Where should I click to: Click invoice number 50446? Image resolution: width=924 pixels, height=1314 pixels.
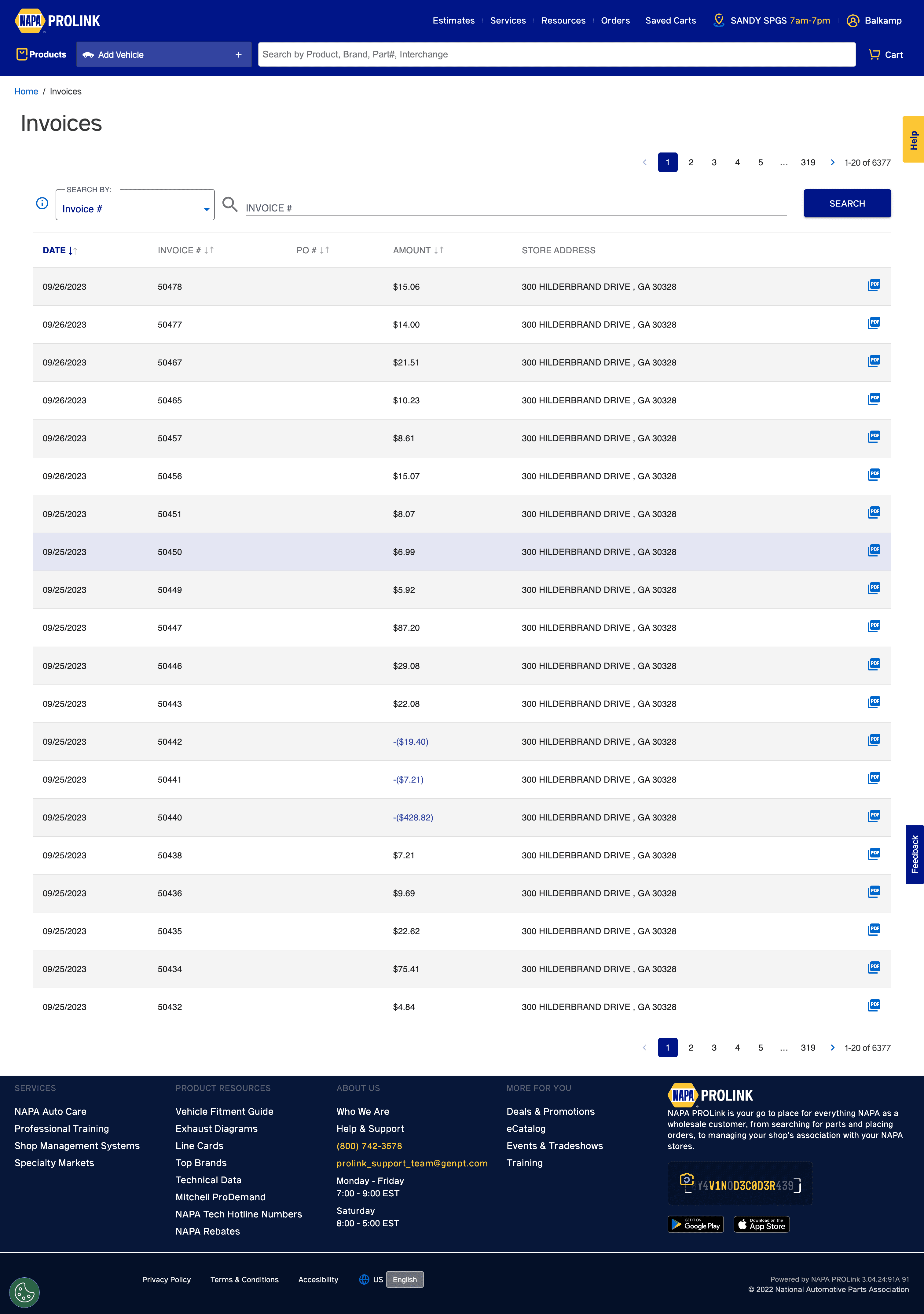pos(170,666)
